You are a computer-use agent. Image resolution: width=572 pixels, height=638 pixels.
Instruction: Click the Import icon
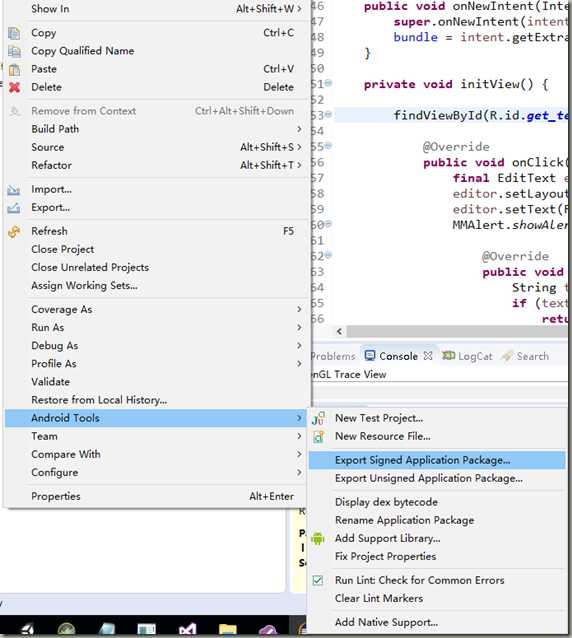[x=14, y=190]
